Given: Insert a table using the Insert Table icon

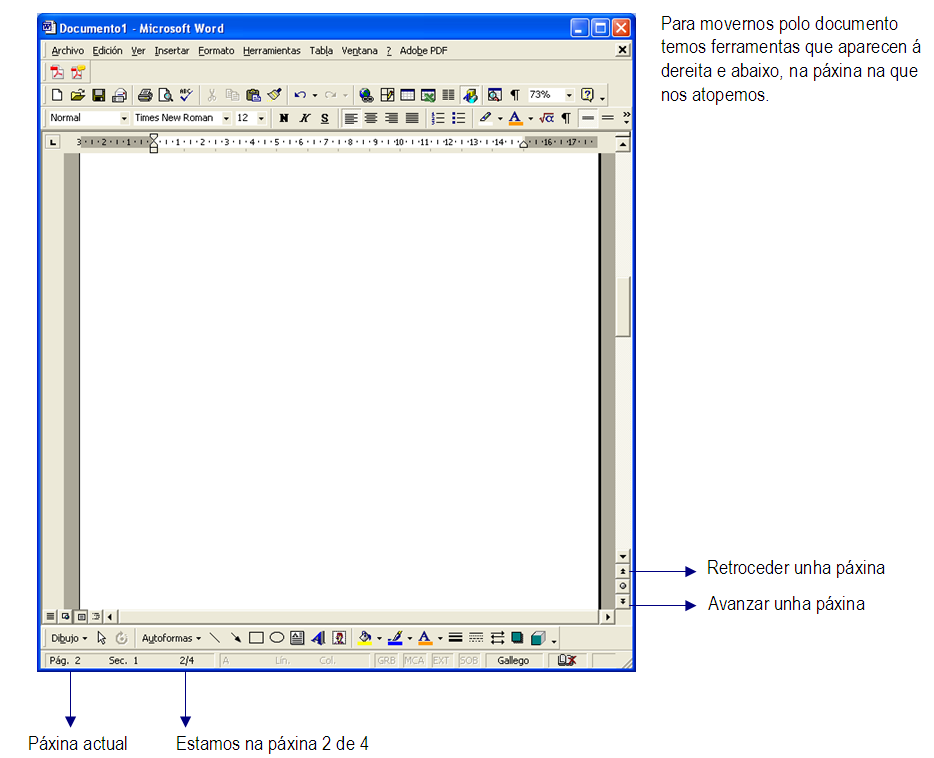Looking at the screenshot, I should tap(408, 95).
